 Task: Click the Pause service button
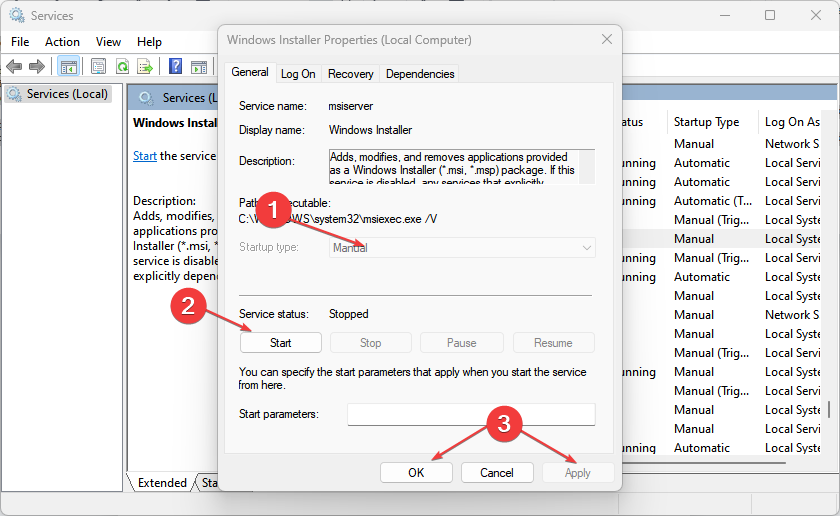pos(462,343)
